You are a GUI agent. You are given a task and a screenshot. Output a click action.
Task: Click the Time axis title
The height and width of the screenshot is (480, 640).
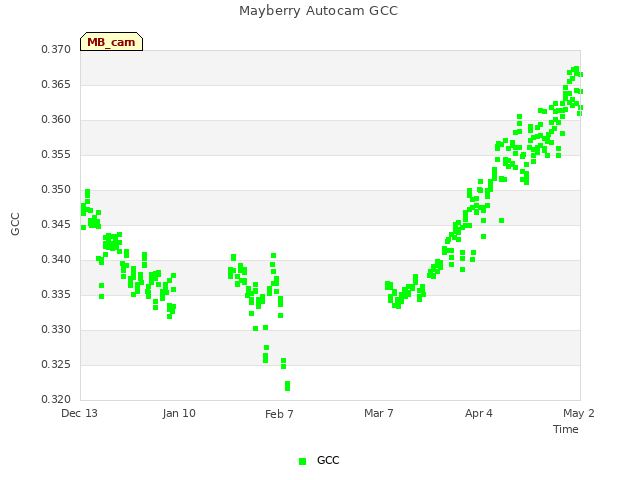566,429
